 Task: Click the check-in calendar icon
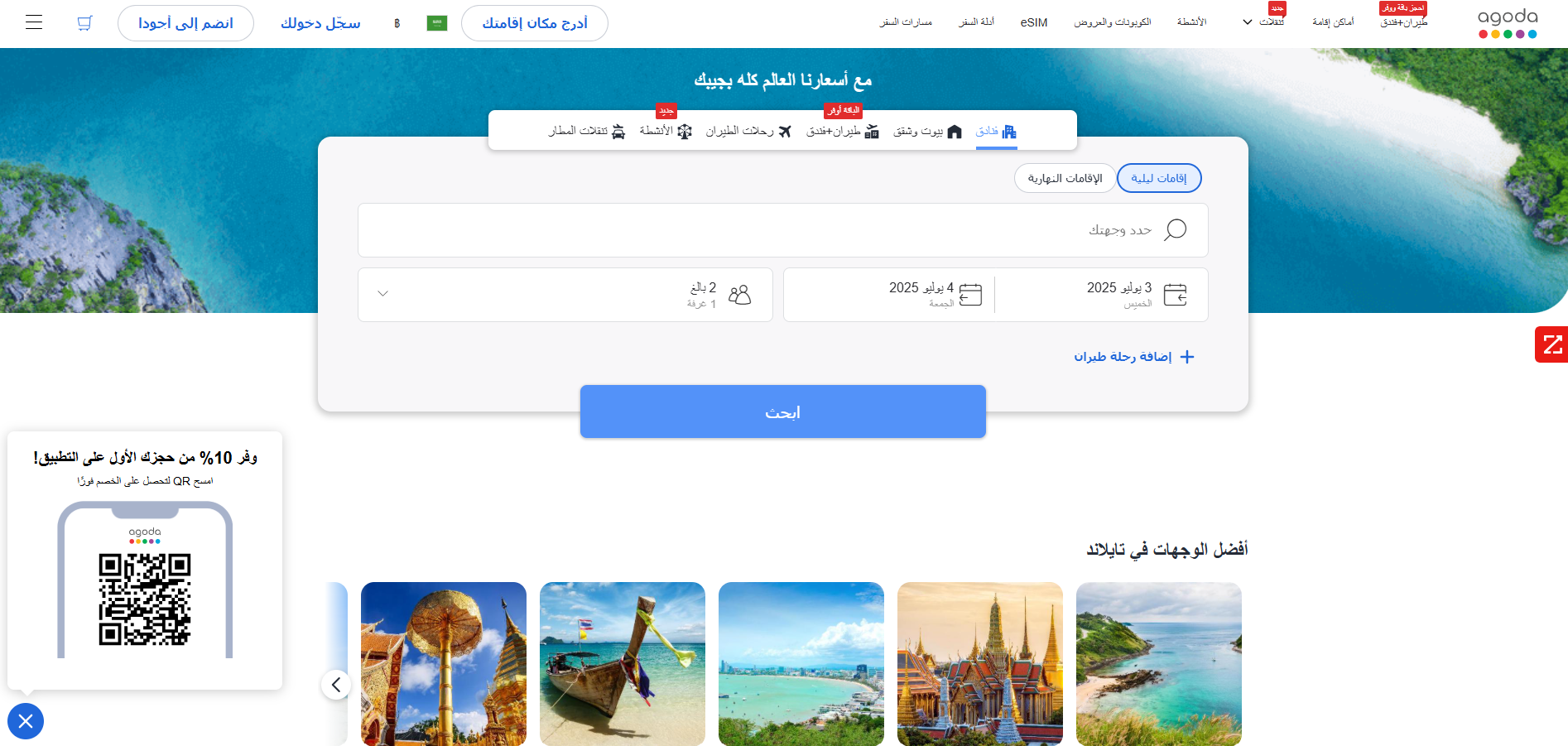1175,295
